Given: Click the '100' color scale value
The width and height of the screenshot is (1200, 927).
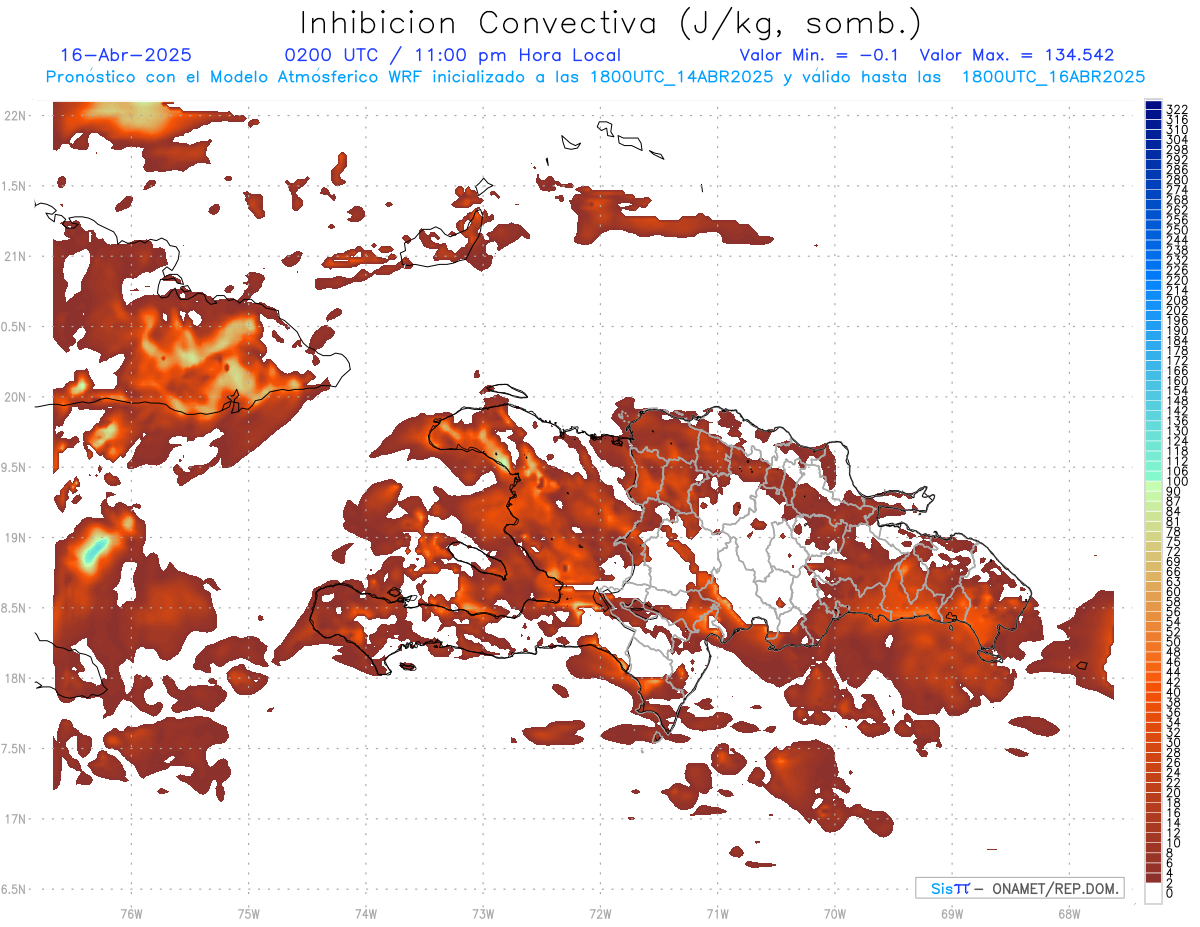Looking at the screenshot, I should point(1177,482).
